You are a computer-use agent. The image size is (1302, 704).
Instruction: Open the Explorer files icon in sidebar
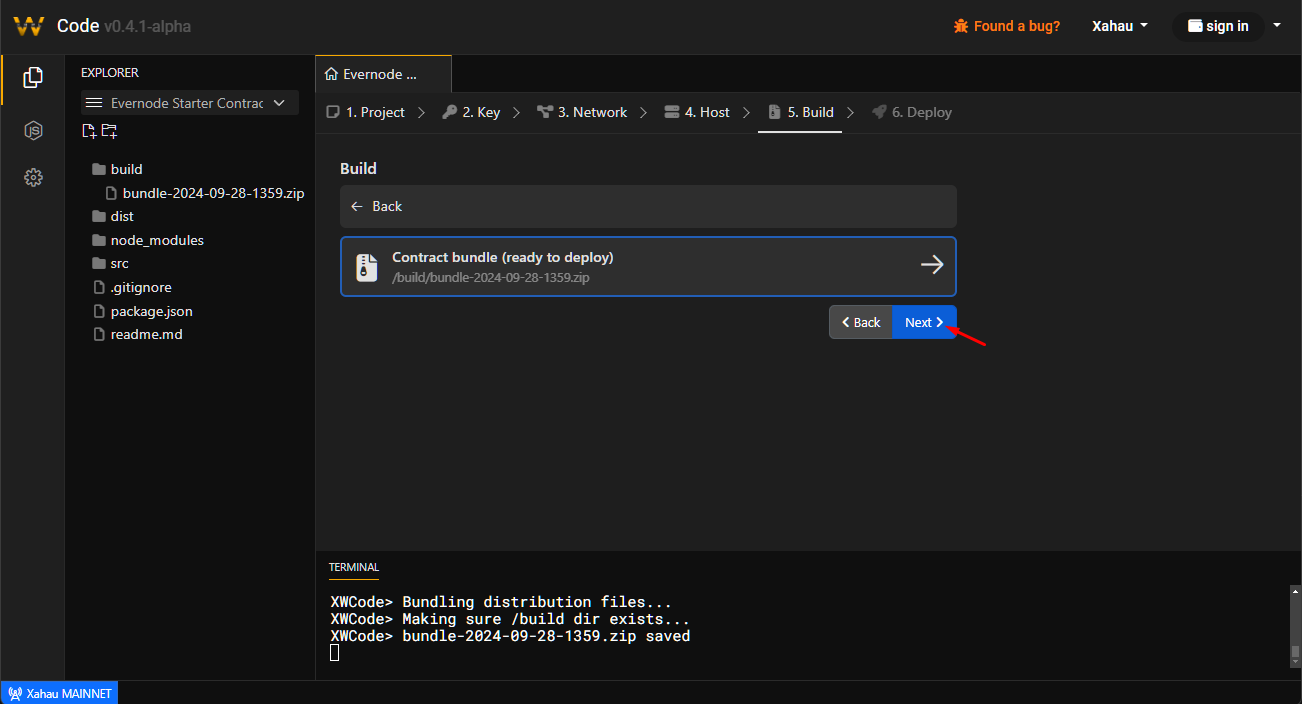[x=33, y=77]
